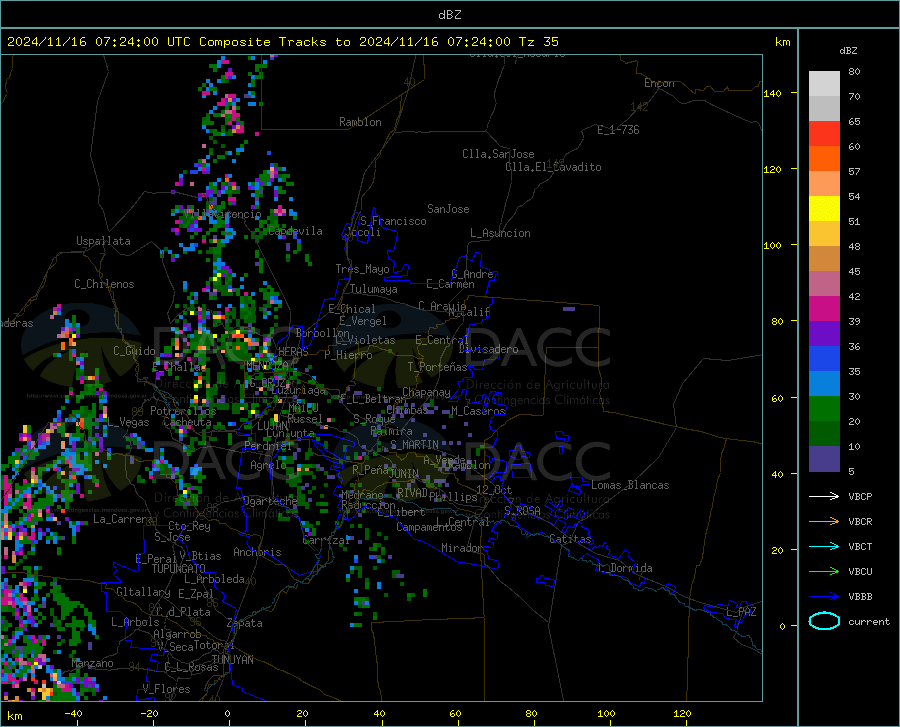Click the Catitas map label

pyautogui.click(x=571, y=539)
